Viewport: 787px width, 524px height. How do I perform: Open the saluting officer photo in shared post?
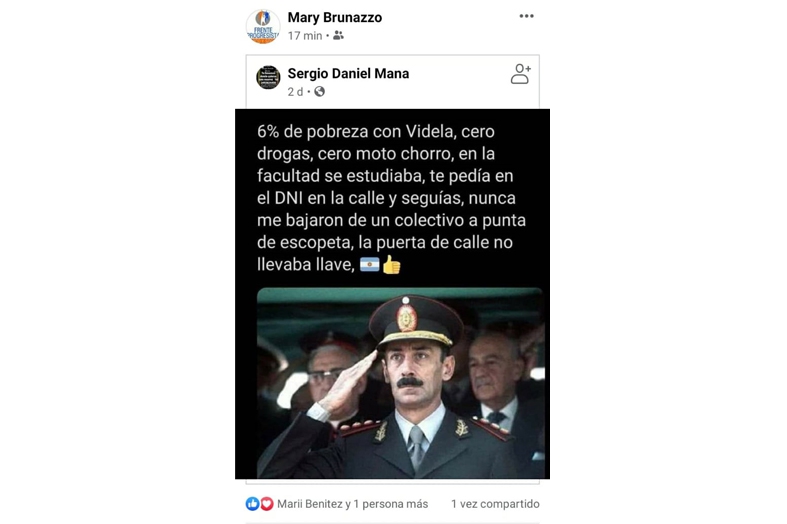[400, 383]
